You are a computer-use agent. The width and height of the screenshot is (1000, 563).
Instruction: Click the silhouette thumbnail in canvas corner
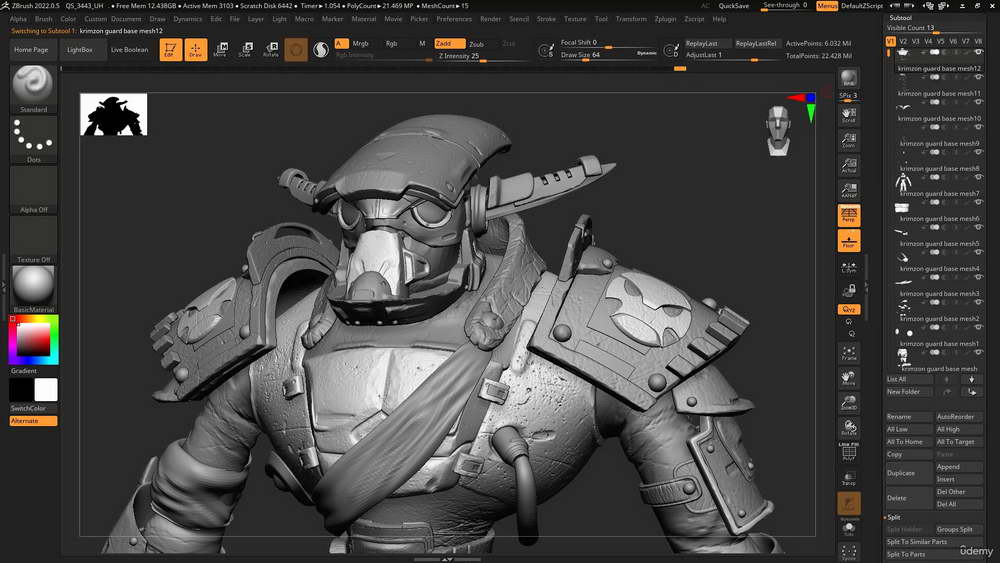114,114
